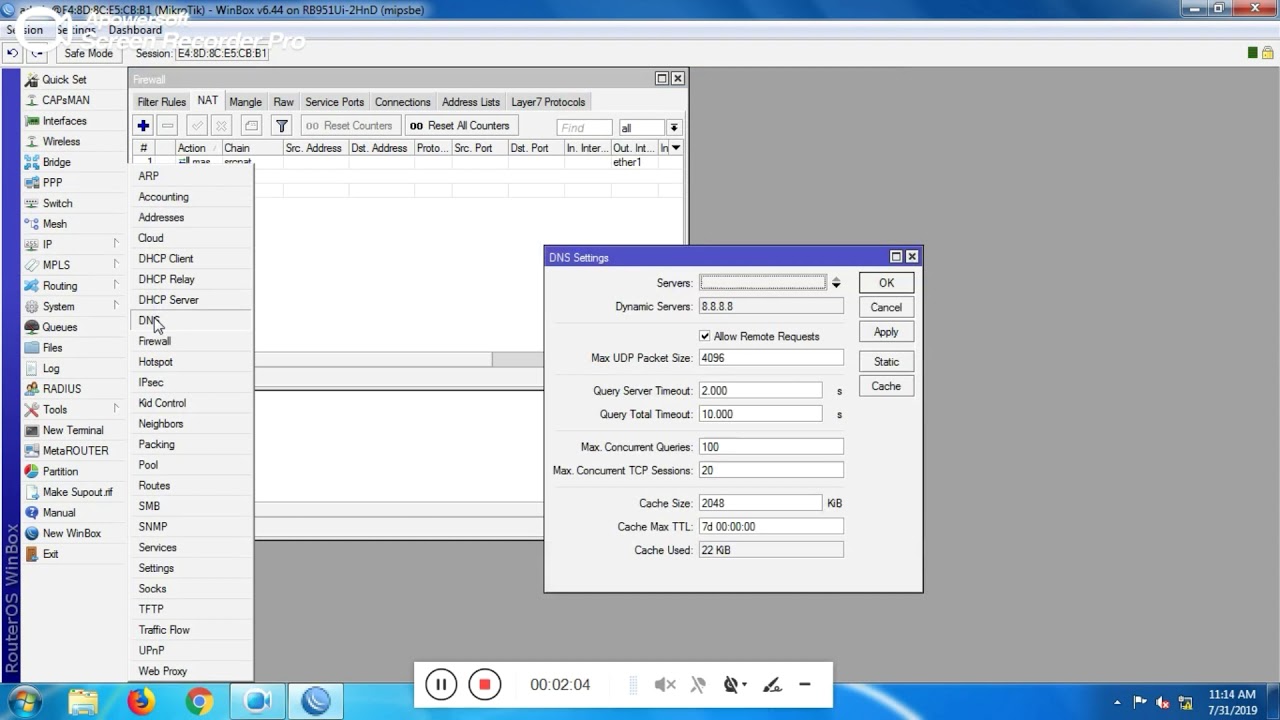Viewport: 1280px width, 720px height.
Task: Open Partition in the sidebar
Action: pos(60,472)
